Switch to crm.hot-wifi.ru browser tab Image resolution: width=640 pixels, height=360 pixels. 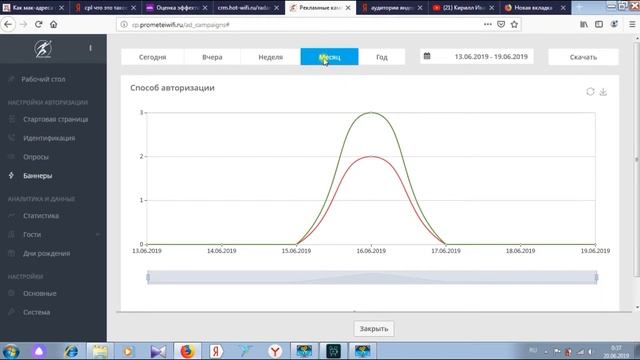tap(248, 7)
